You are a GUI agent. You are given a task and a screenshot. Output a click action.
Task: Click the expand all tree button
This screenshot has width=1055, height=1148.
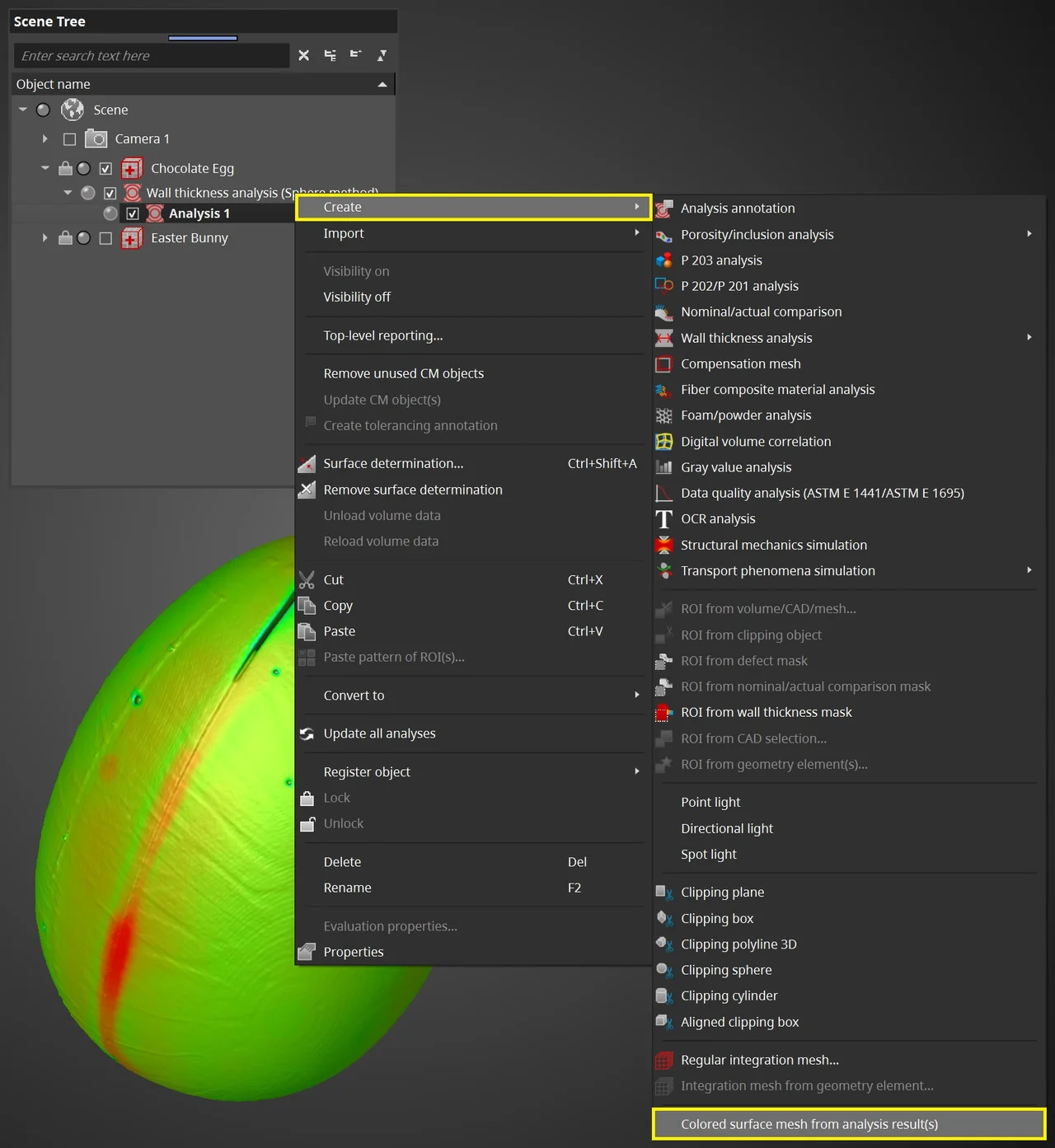(x=330, y=55)
